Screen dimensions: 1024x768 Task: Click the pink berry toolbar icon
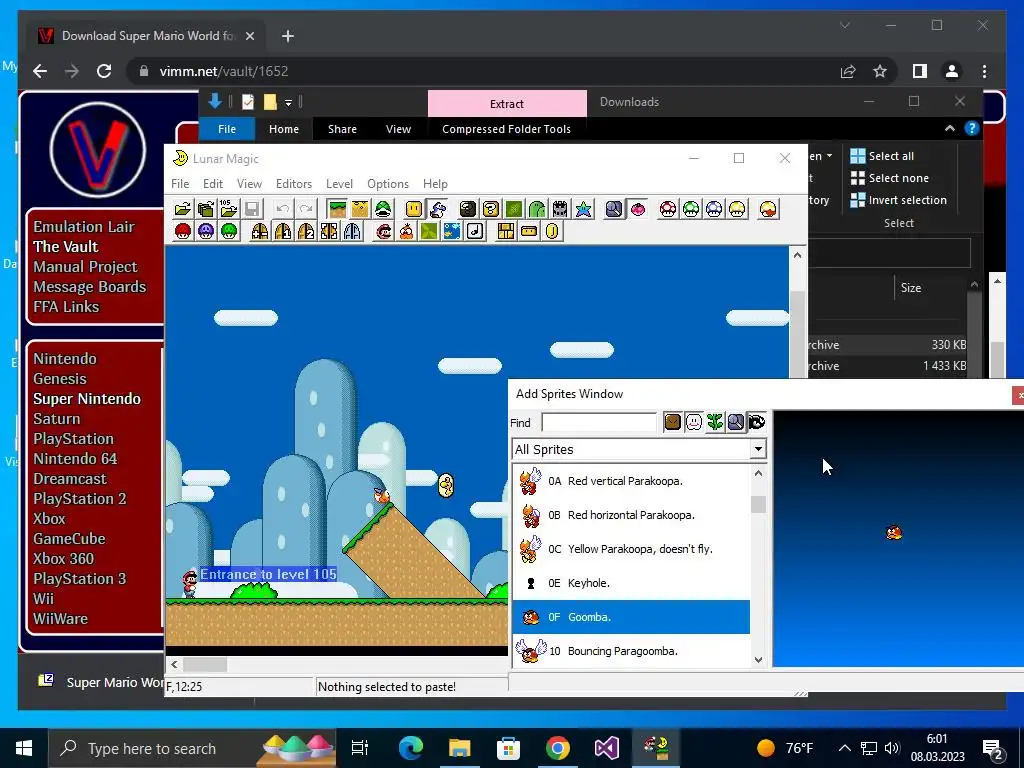[637, 209]
